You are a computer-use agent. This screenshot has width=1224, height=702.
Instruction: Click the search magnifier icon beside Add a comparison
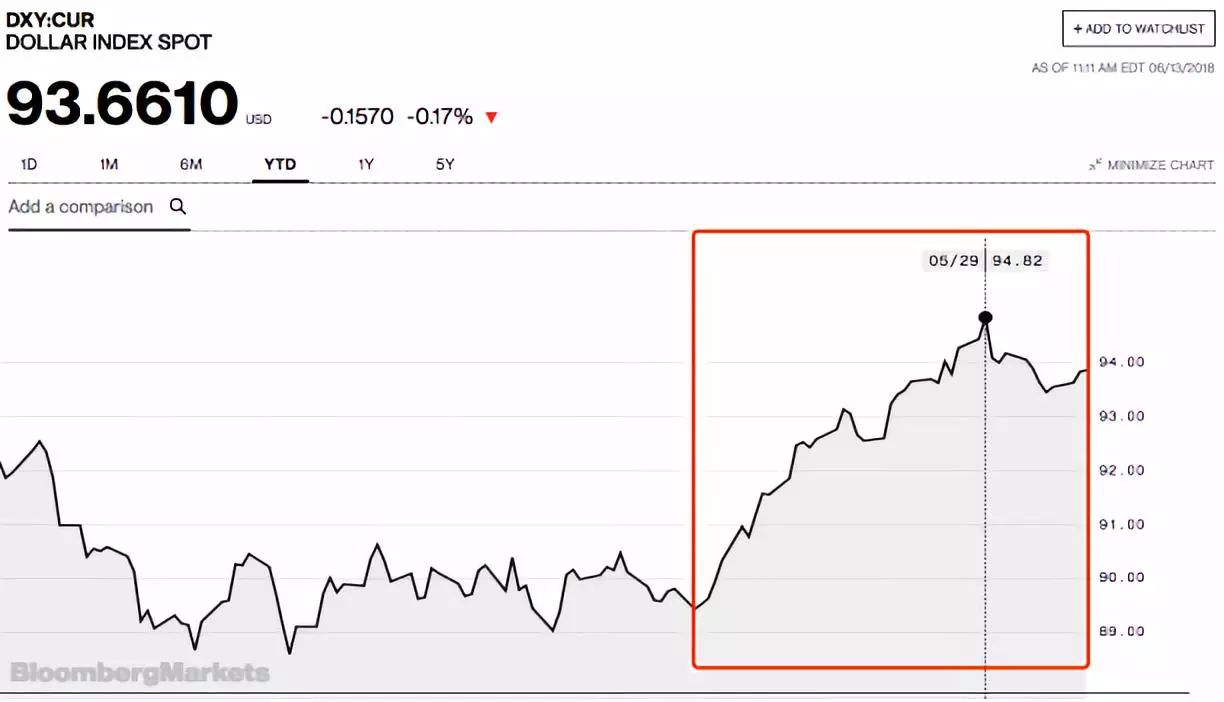(178, 207)
